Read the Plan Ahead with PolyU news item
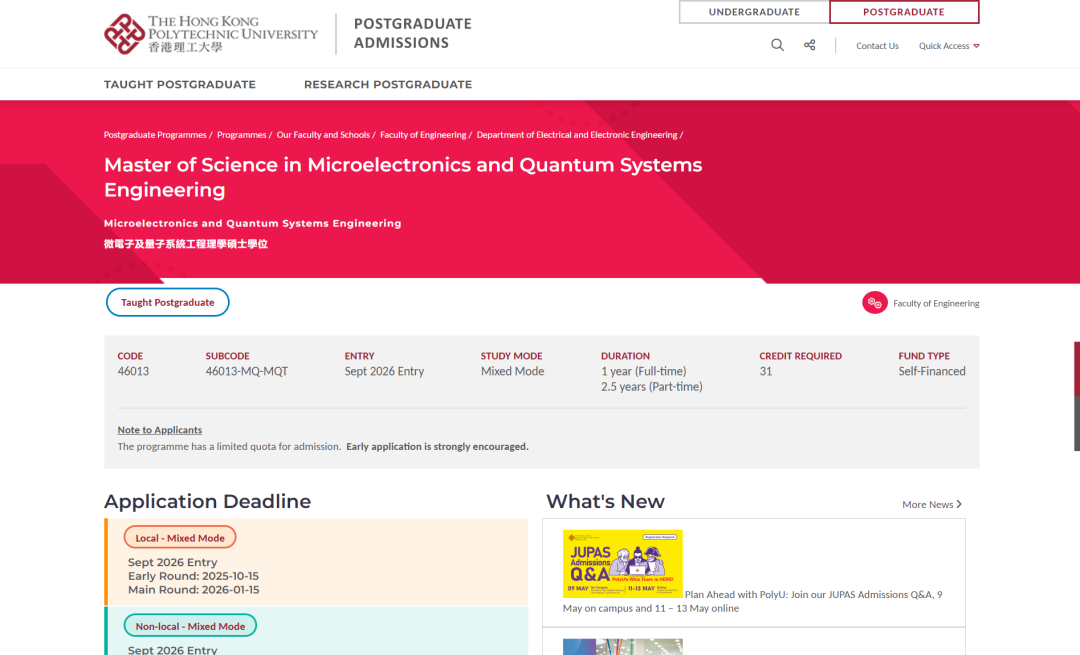Image resolution: width=1080 pixels, height=655 pixels. 752,601
